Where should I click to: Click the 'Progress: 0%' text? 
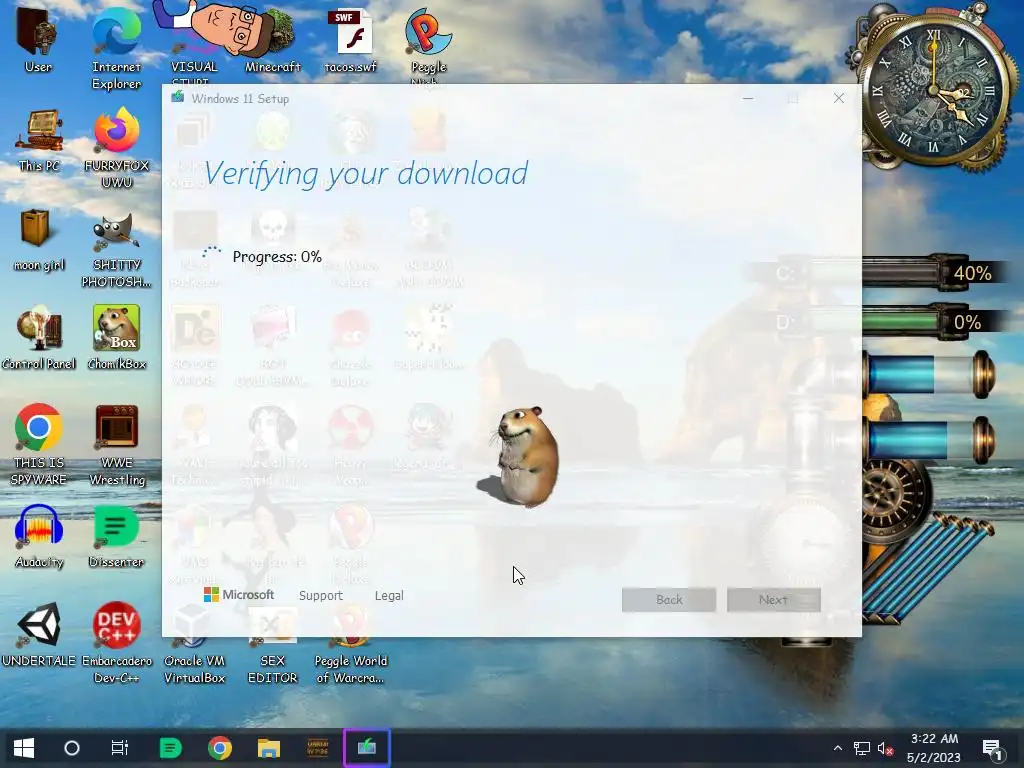[277, 257]
